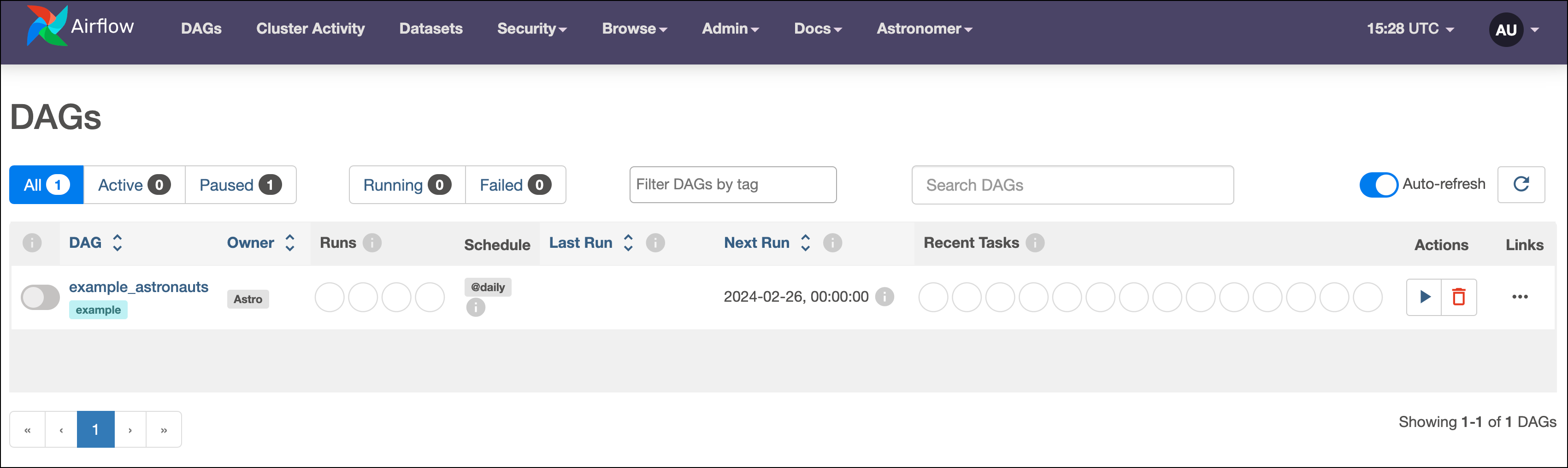
Task: Click the refresh DAGs icon
Action: pyautogui.click(x=1521, y=184)
